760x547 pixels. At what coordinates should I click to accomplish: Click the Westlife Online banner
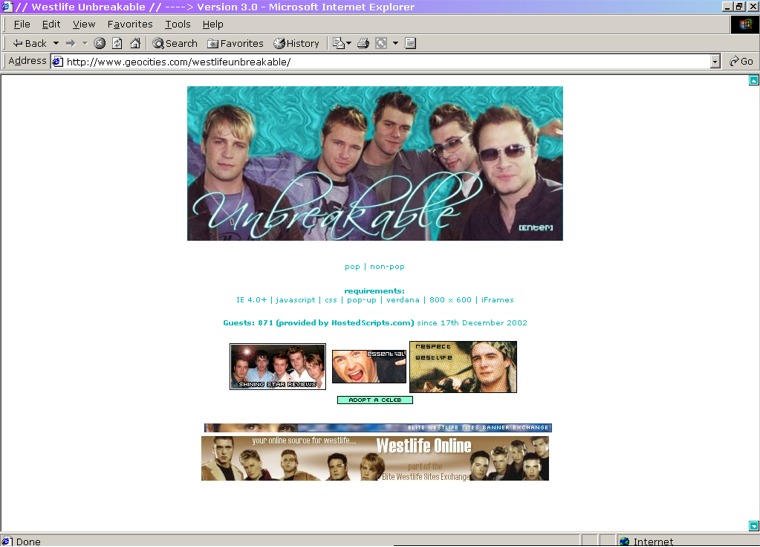click(375, 458)
